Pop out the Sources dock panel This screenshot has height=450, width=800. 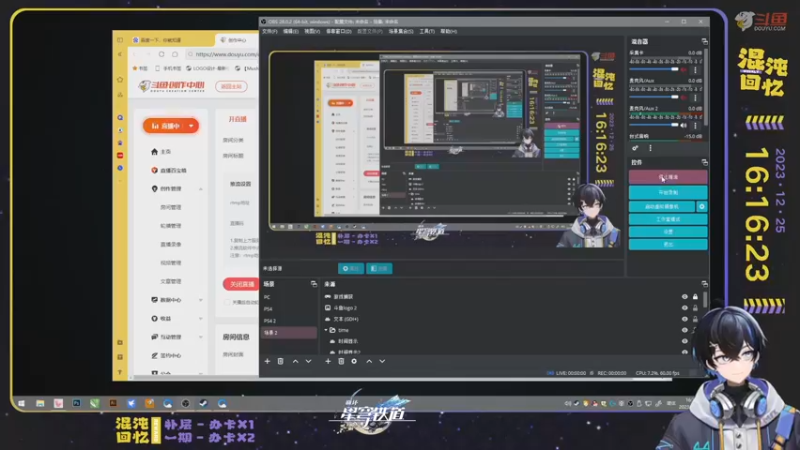pos(705,284)
